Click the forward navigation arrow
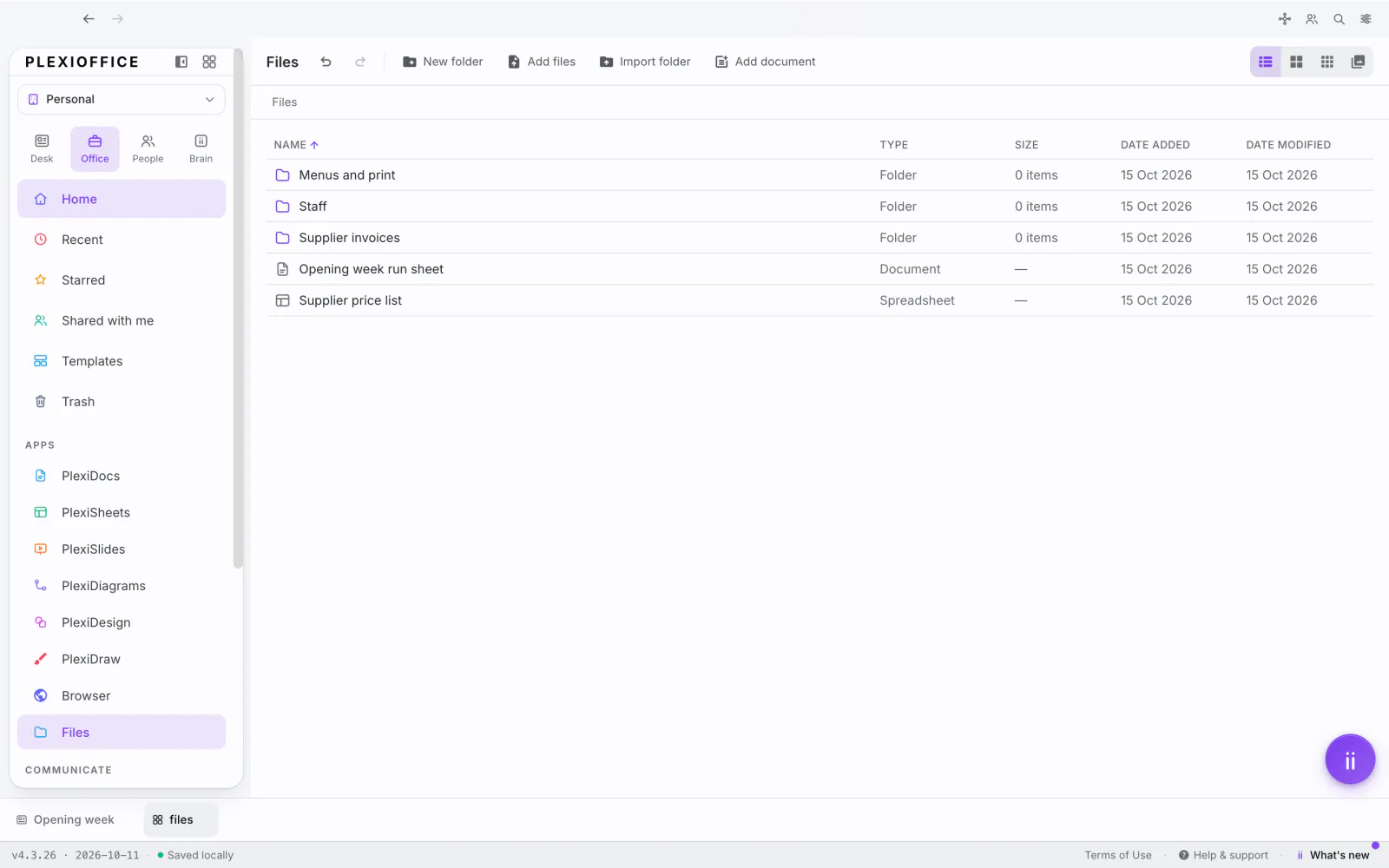The width and height of the screenshot is (1389, 868). pyautogui.click(x=118, y=18)
